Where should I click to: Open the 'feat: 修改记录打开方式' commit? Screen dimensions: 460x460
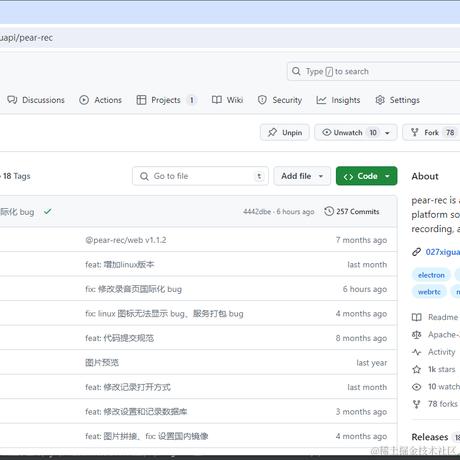coord(128,387)
